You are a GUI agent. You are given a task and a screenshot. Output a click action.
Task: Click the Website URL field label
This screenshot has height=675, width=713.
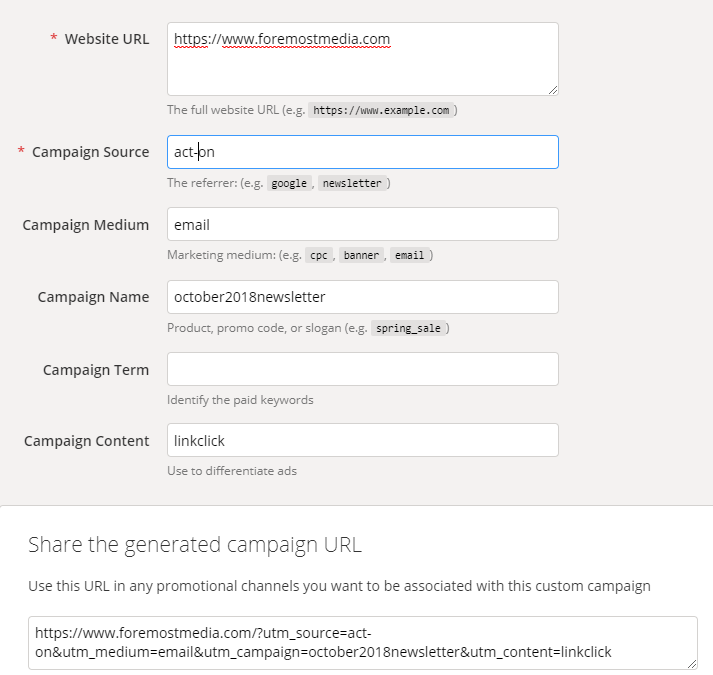tap(106, 39)
